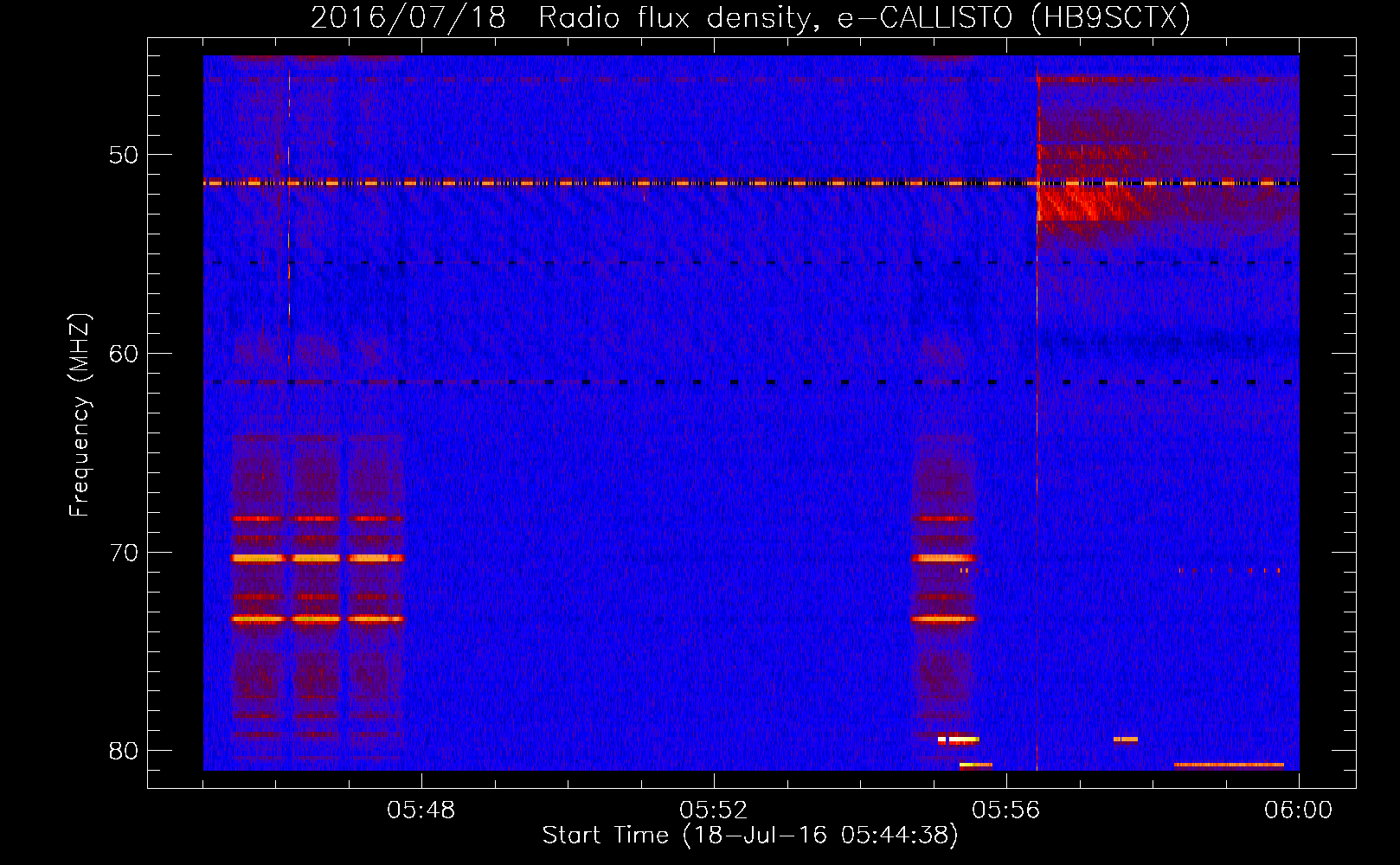Click the plot title "2016/07/18 Radio flux density, e-CALLISTO (HB9SCTX)"

pyautogui.click(x=750, y=17)
